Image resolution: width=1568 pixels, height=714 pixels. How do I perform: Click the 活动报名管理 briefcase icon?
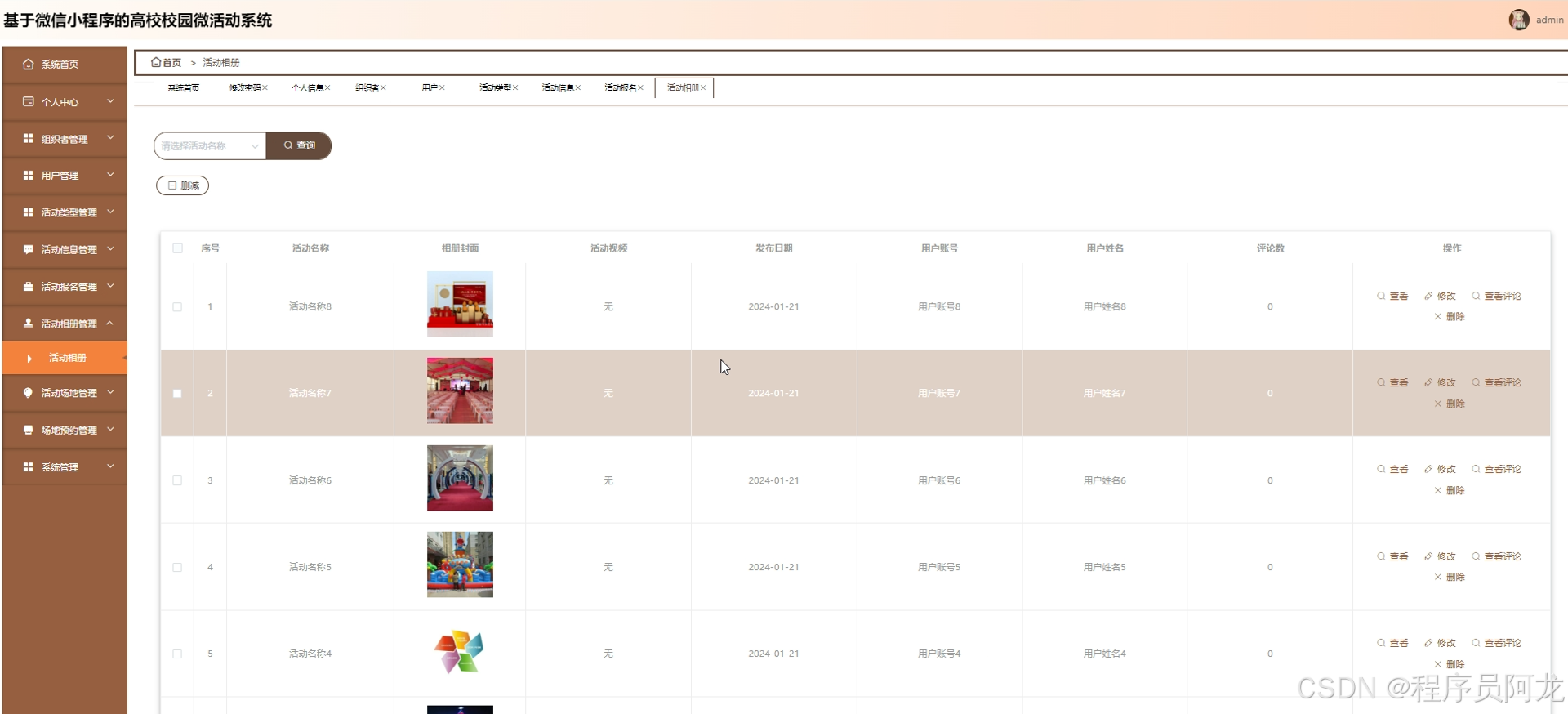[x=29, y=286]
